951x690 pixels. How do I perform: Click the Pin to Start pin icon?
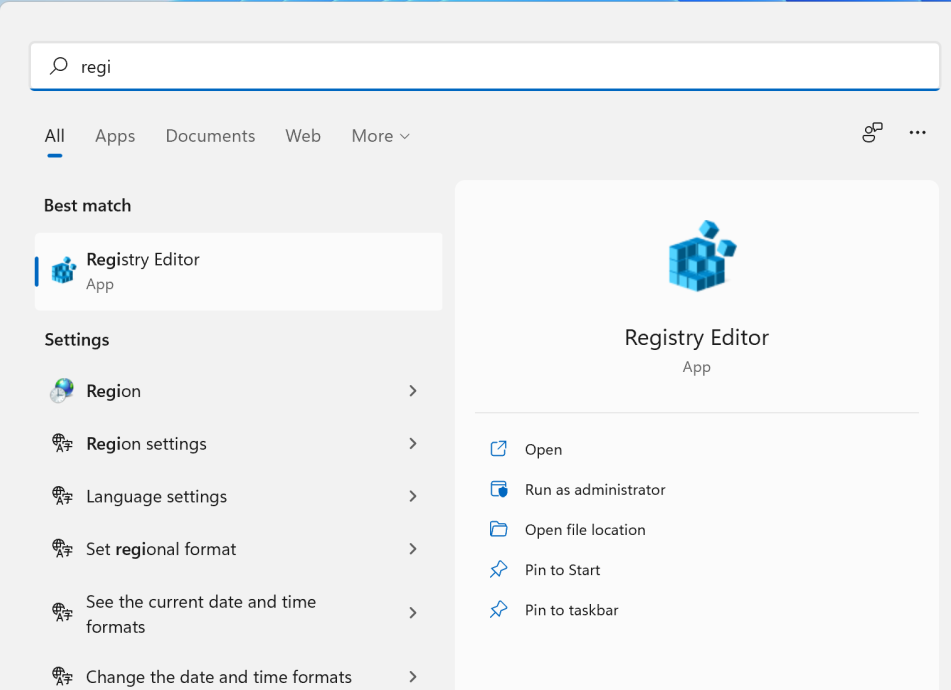click(x=499, y=569)
